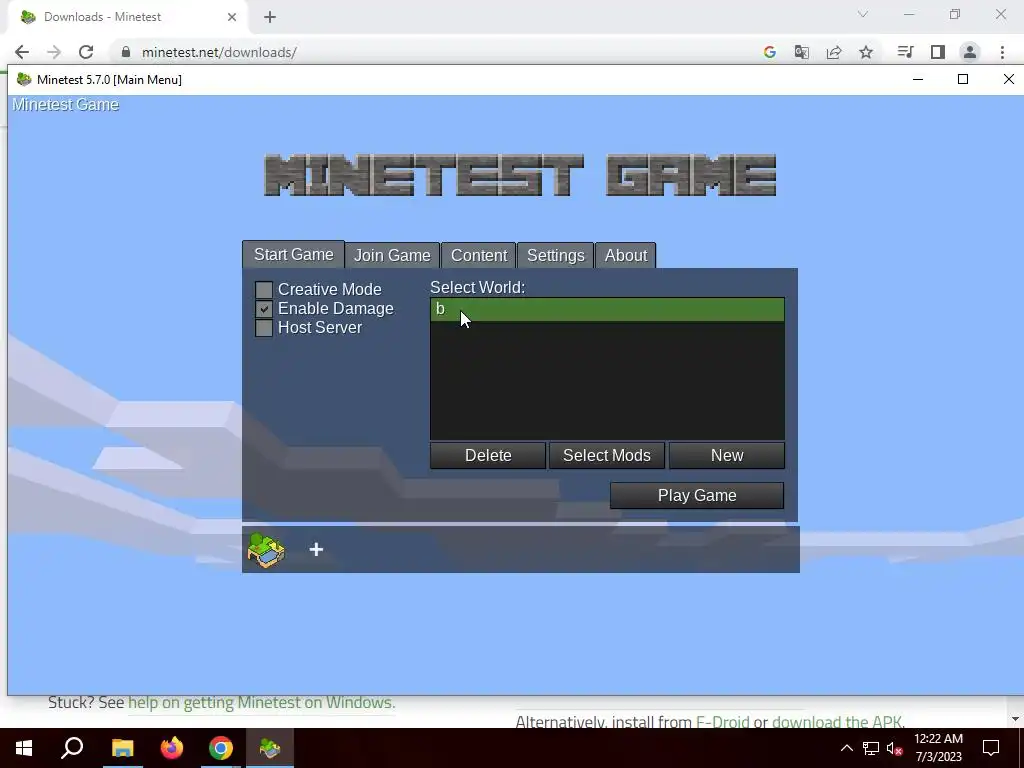Select the Minetest Game icon in bottom bar
The width and height of the screenshot is (1024, 768).
click(266, 550)
